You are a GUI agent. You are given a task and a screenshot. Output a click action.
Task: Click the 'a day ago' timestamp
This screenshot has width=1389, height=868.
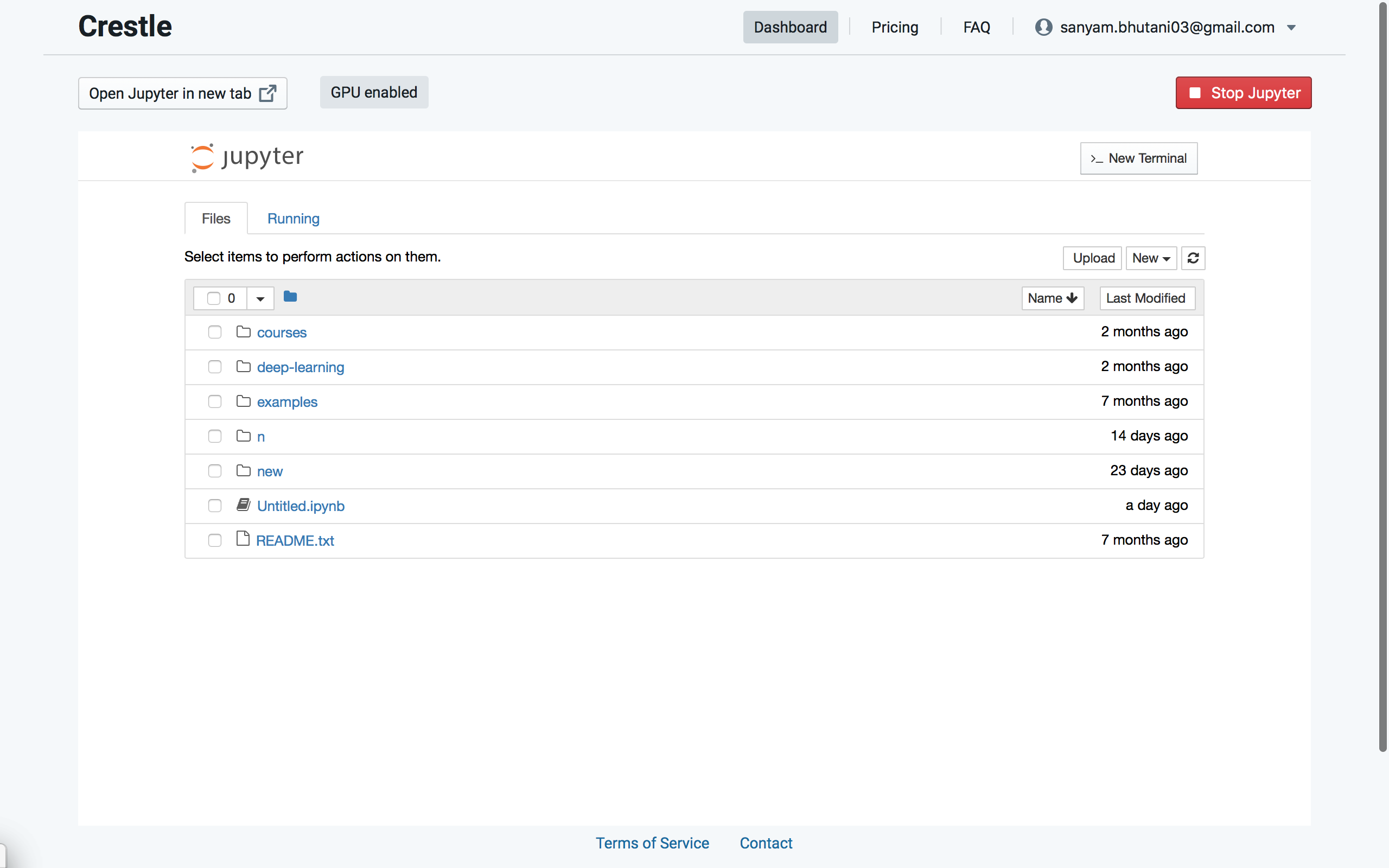(1156, 505)
